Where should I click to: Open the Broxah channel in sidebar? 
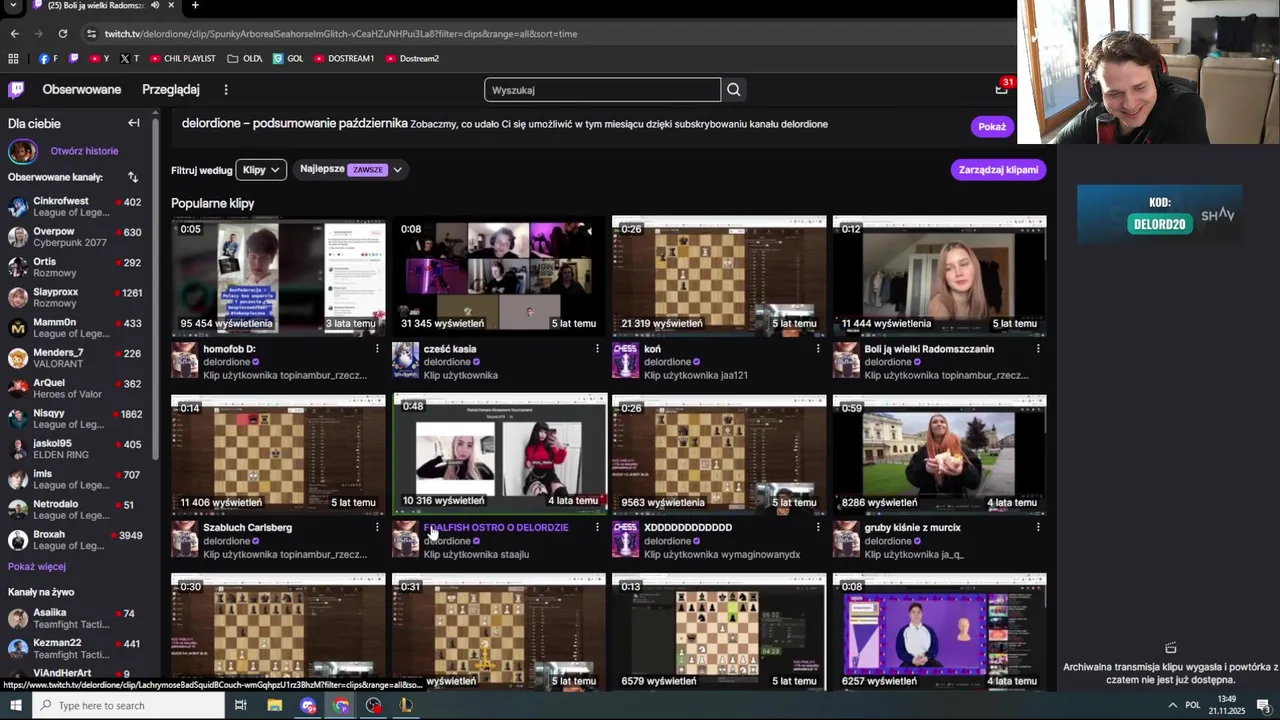click(76, 540)
